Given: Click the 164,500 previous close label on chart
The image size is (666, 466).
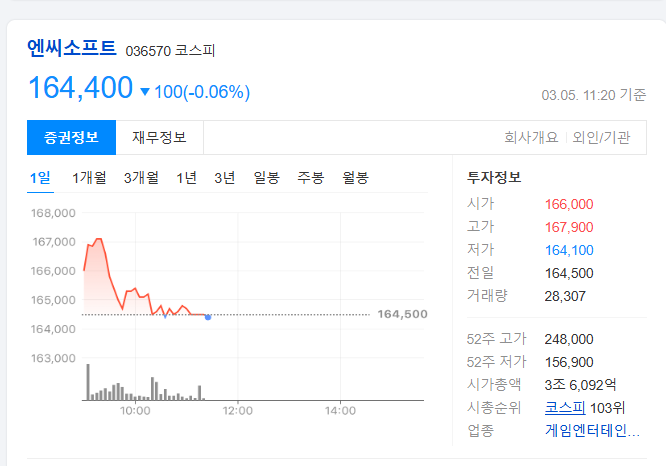Looking at the screenshot, I should [x=402, y=314].
